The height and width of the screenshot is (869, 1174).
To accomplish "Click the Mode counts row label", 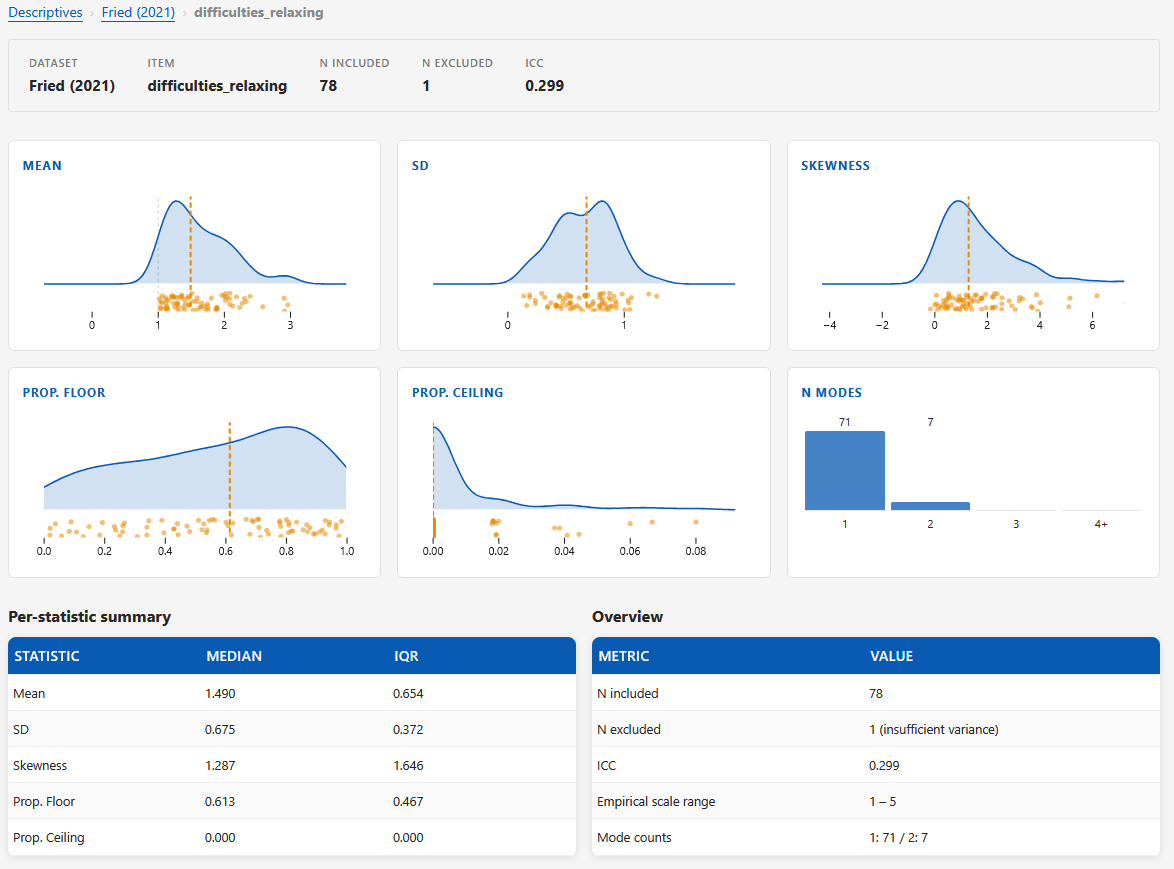I will (x=634, y=838).
